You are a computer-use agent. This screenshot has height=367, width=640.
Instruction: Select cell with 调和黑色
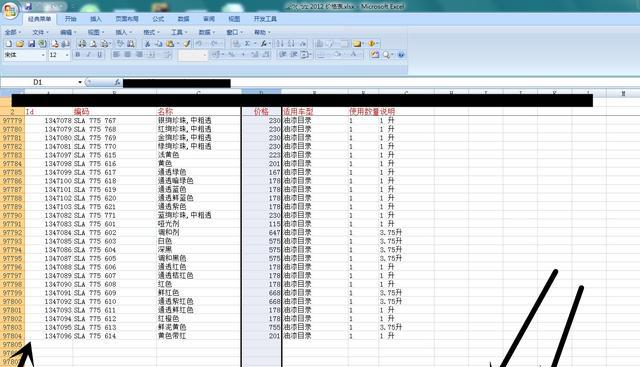(x=198, y=258)
